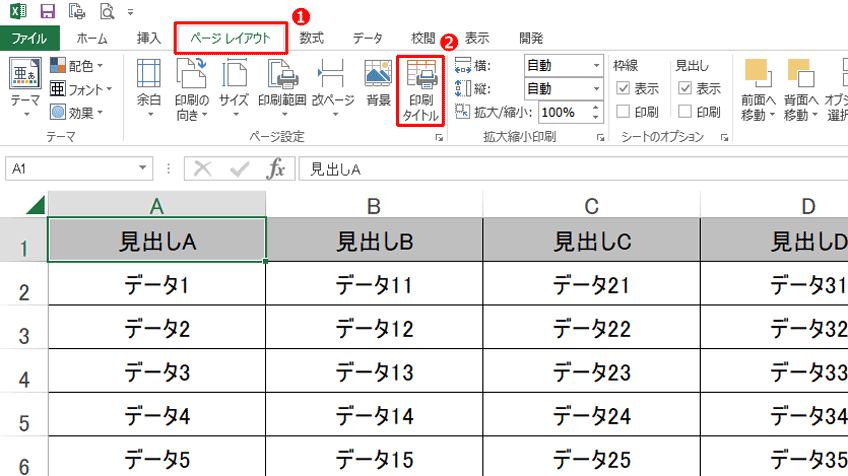Image resolution: width=848 pixels, height=476 pixels.
Task: Switch to the 挿入 tab
Action: pos(149,38)
